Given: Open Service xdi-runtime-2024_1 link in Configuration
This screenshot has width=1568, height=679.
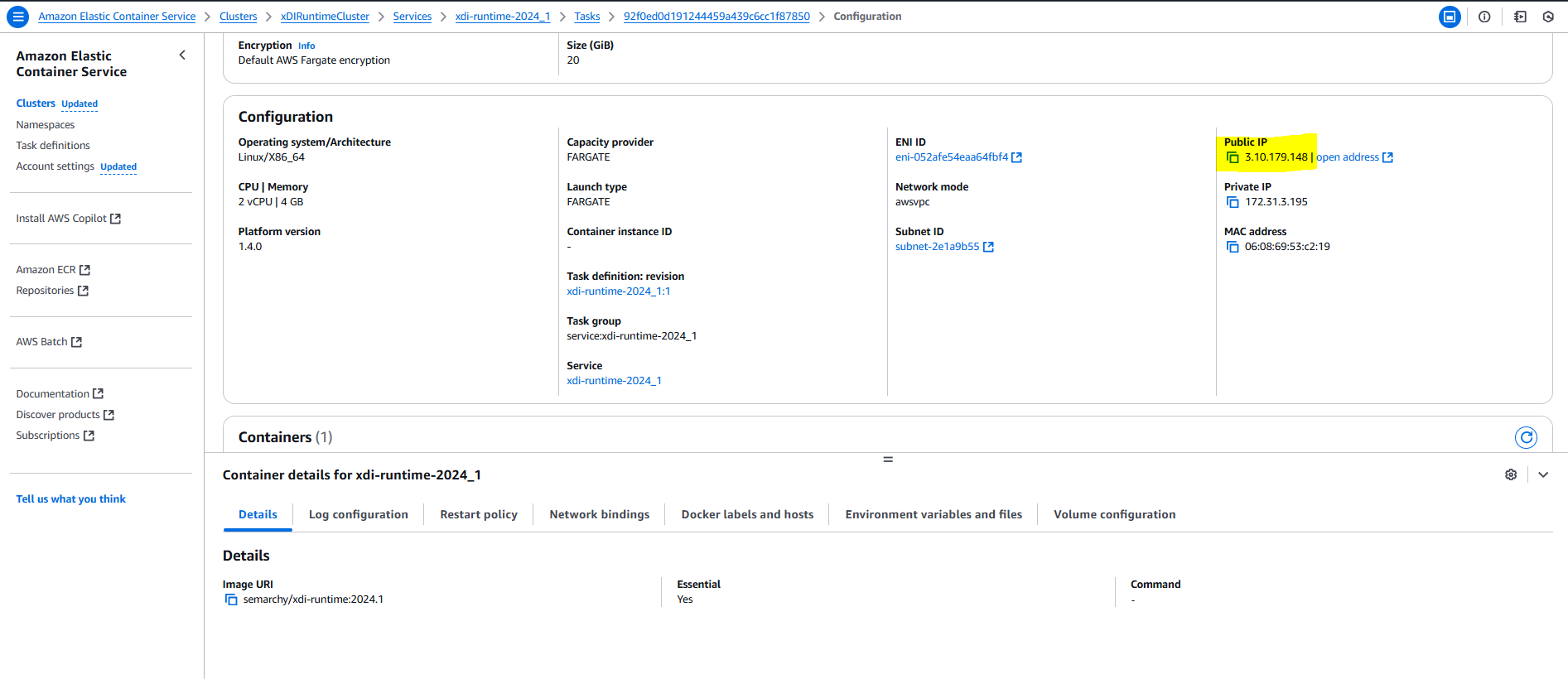Looking at the screenshot, I should click(x=614, y=381).
